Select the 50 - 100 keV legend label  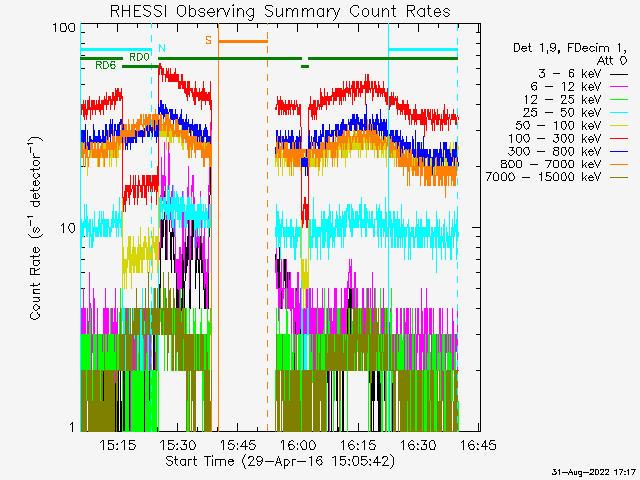pos(558,125)
